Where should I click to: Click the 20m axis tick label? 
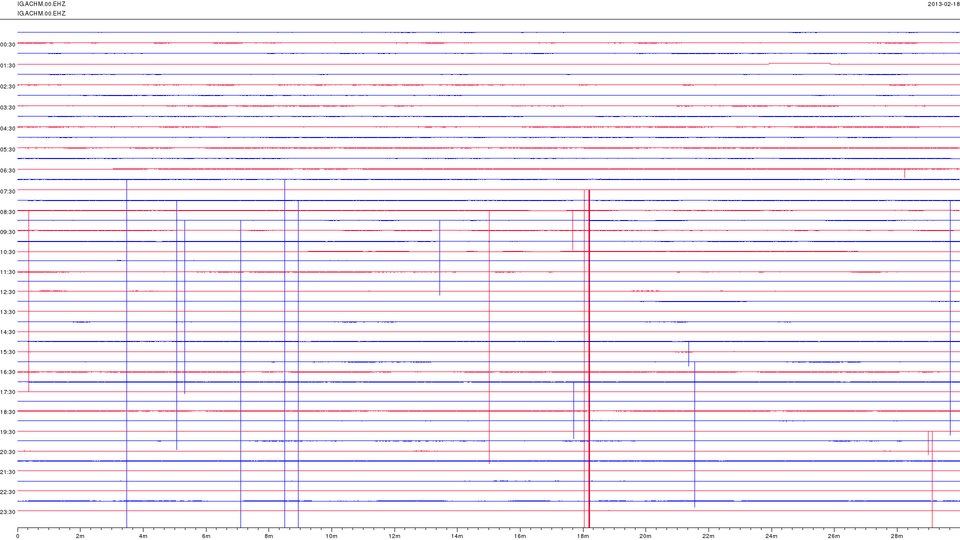pos(645,536)
